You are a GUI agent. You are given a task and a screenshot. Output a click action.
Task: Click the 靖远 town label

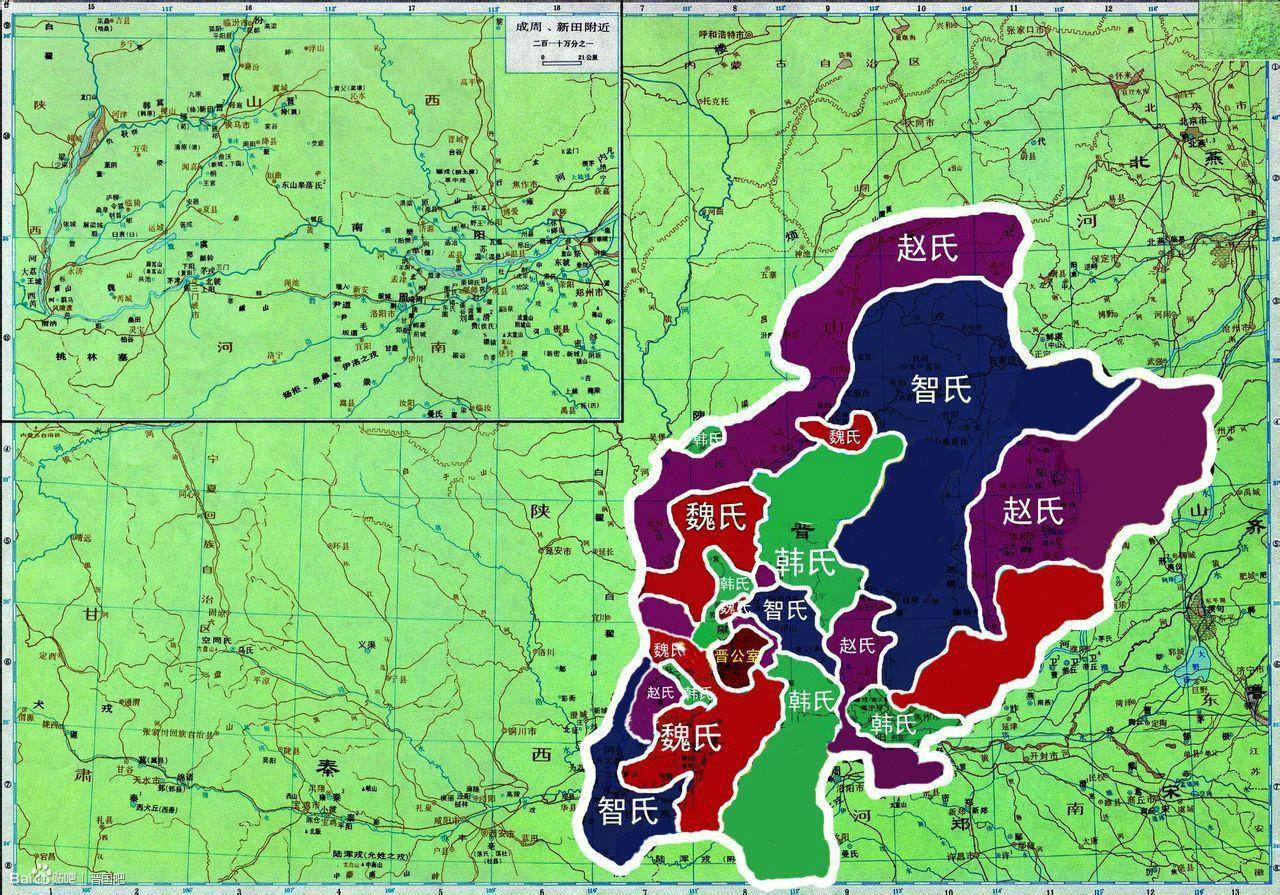tap(84, 538)
